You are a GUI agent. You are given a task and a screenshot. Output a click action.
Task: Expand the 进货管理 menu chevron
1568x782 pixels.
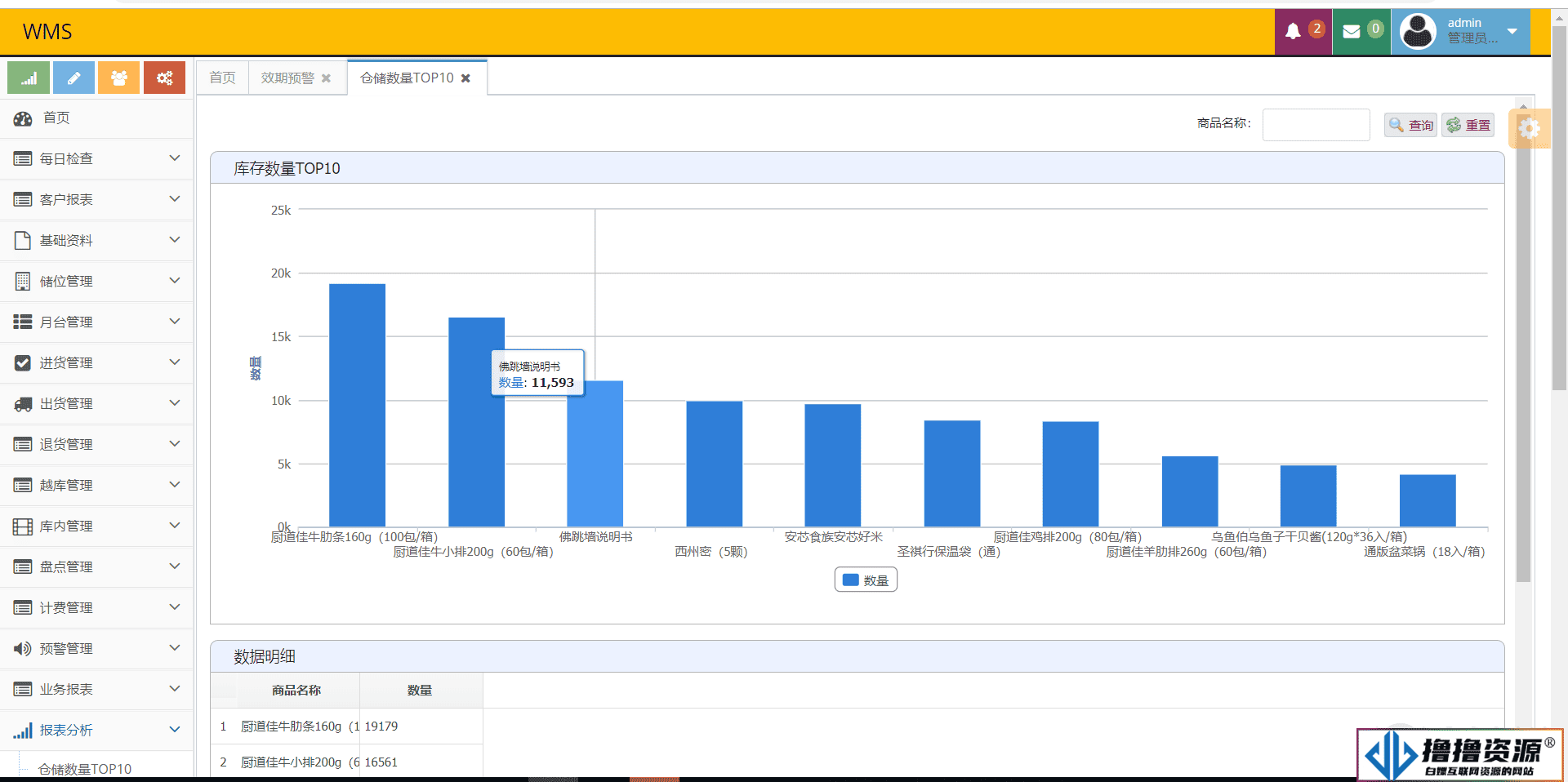tap(174, 362)
